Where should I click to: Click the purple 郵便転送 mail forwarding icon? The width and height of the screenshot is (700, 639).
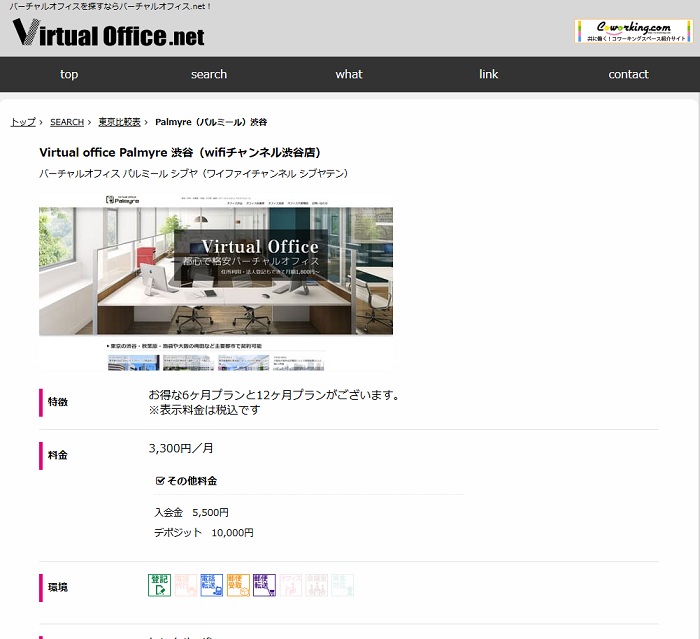(x=264, y=586)
